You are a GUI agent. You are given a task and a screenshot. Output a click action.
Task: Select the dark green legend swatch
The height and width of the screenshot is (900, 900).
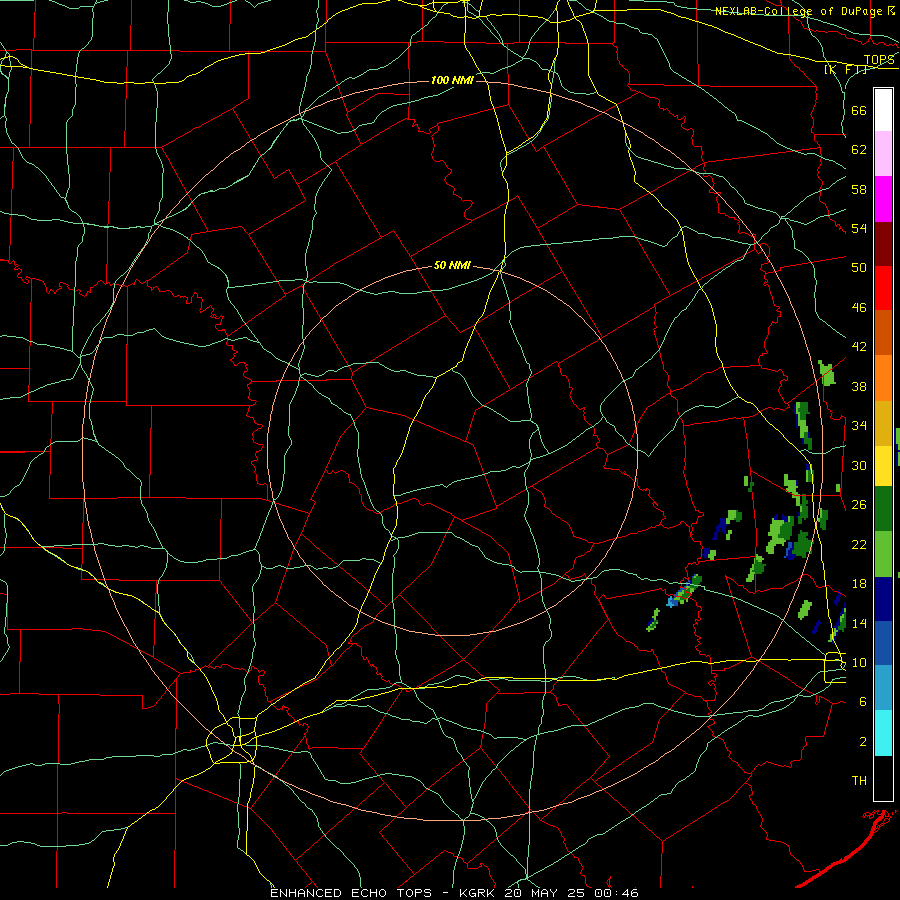(883, 509)
